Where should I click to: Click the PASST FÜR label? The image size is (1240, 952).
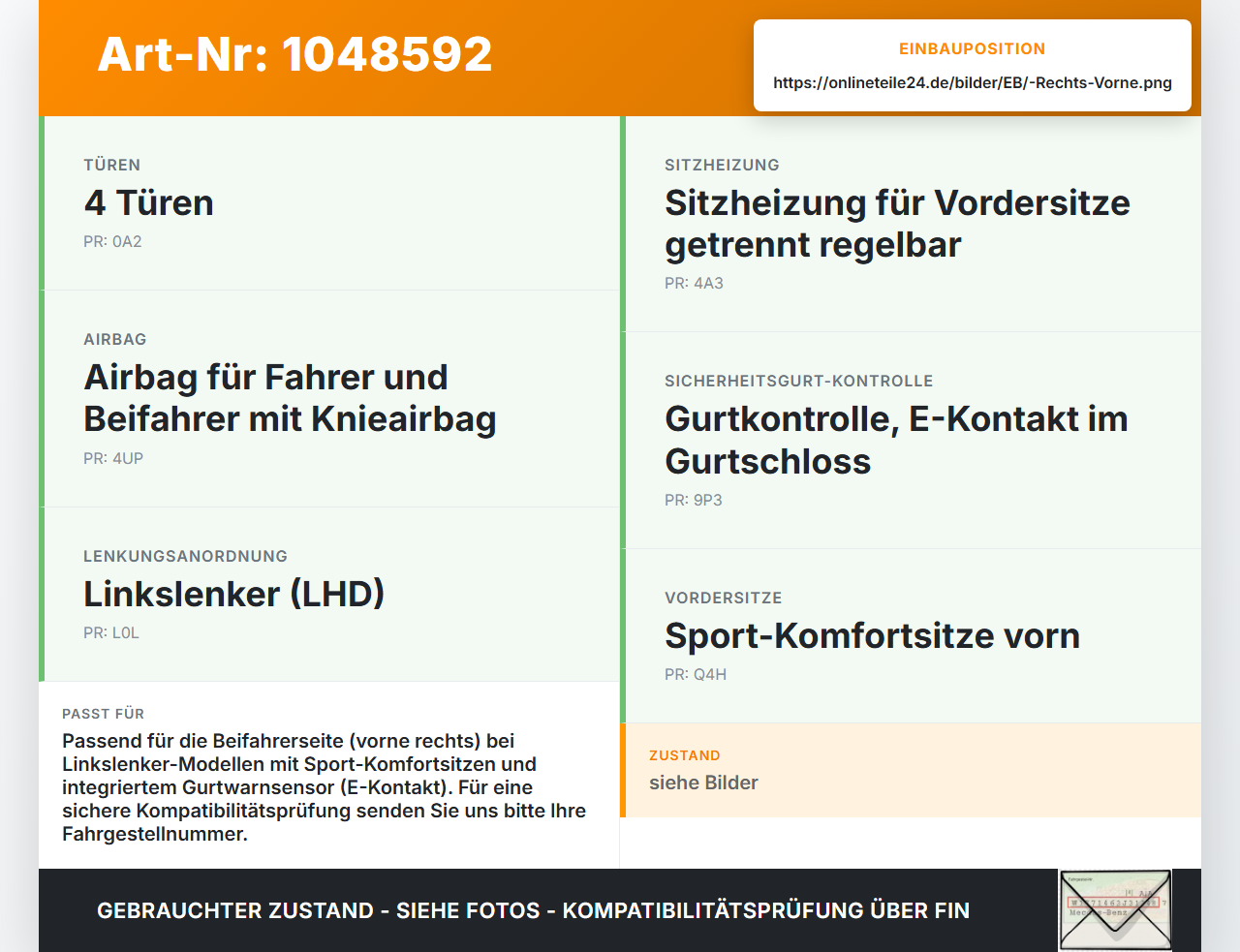103,714
